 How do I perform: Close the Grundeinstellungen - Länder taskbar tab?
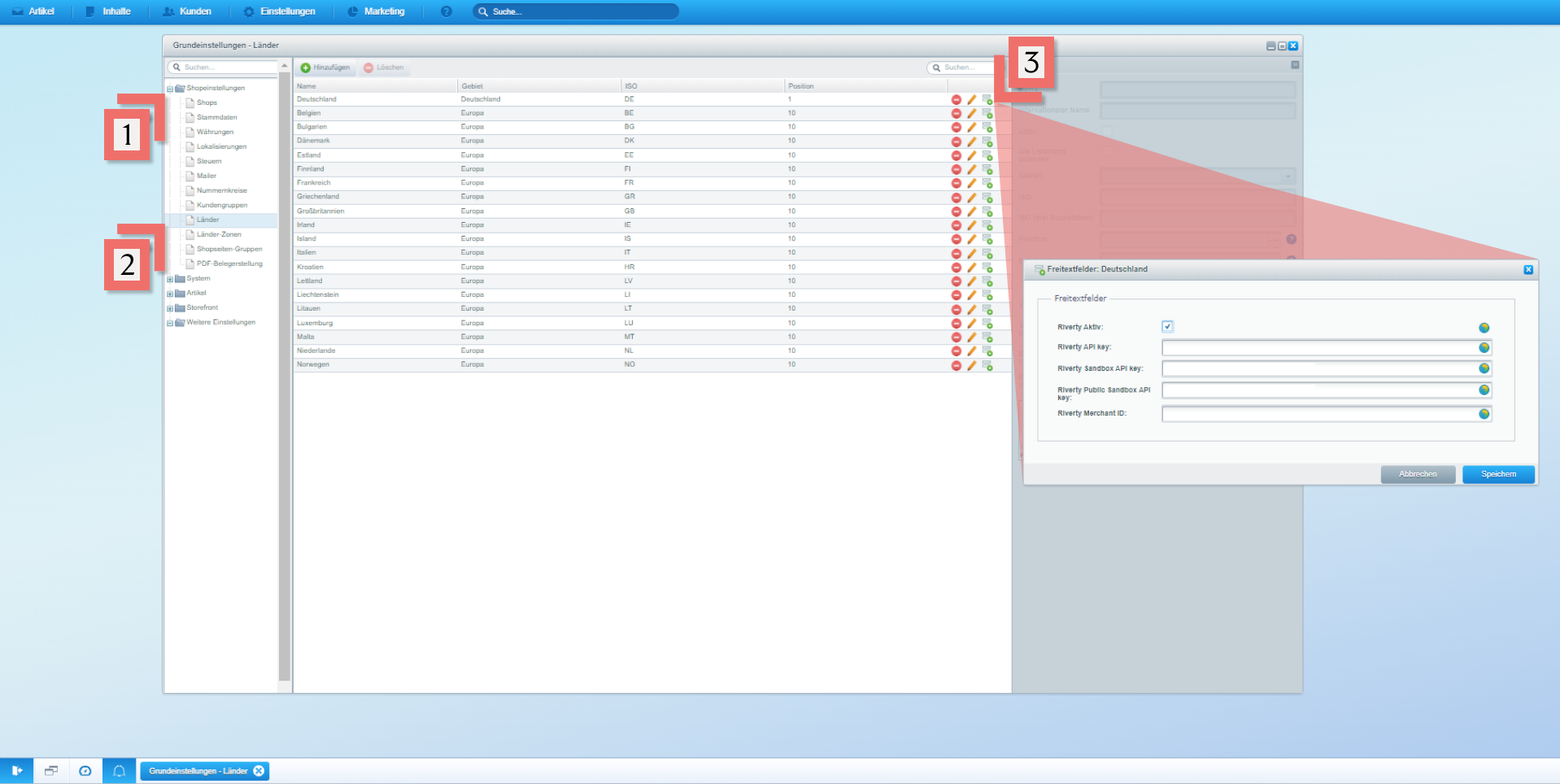click(259, 771)
